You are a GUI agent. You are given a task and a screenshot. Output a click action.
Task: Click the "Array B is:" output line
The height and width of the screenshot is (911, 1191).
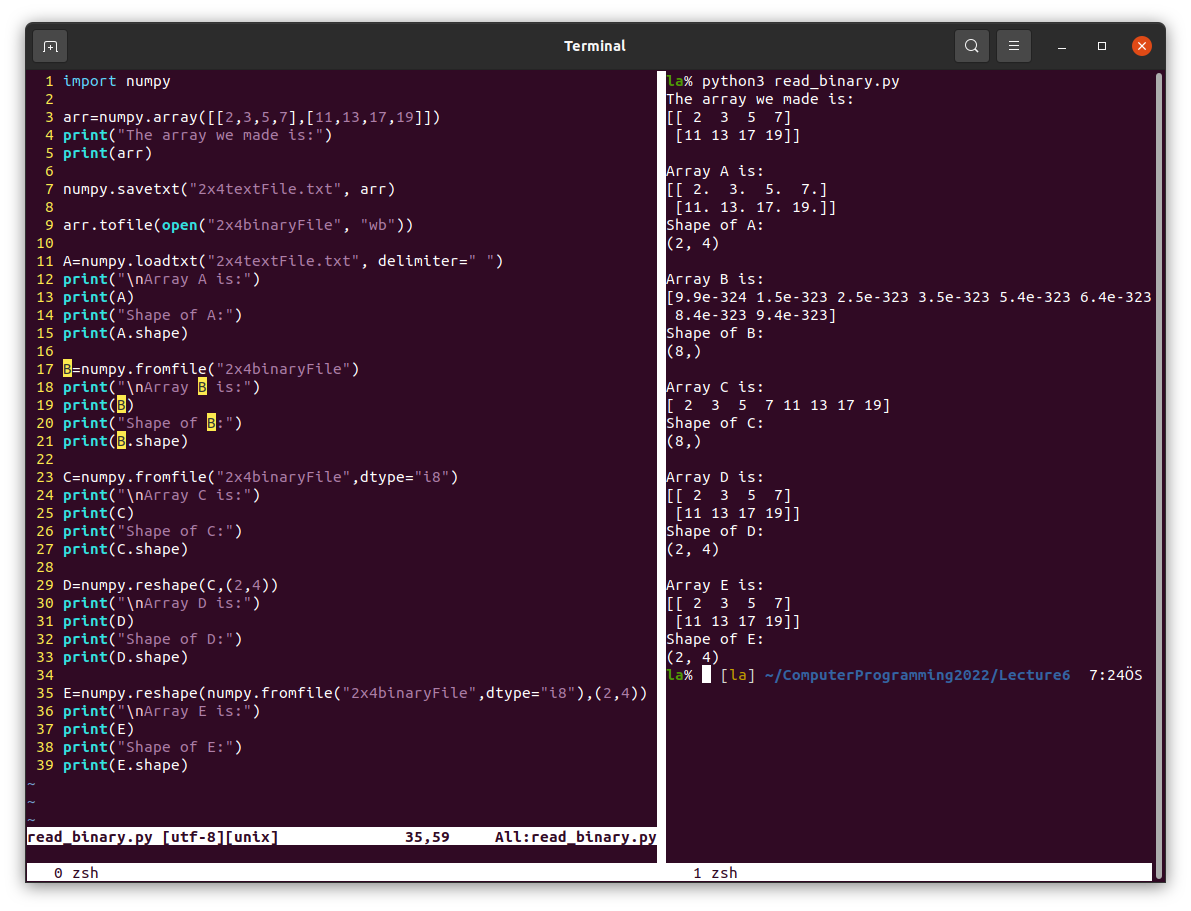[714, 279]
